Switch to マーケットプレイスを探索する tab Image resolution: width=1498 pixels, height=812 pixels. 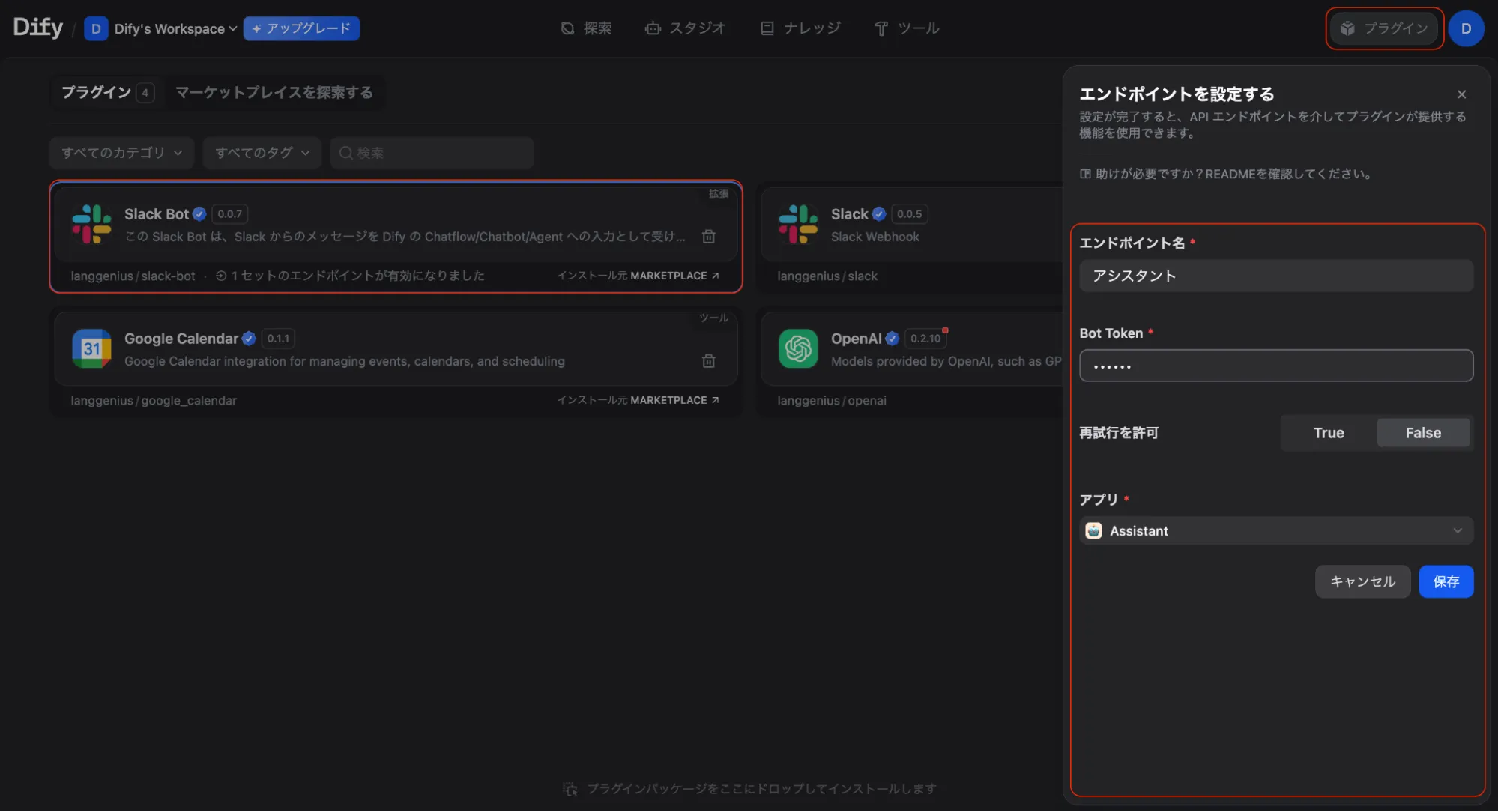(274, 92)
